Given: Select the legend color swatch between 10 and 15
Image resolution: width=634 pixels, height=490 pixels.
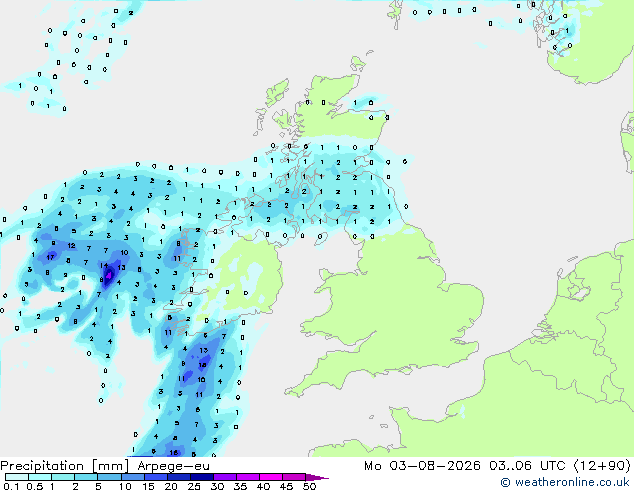Looking at the screenshot, I should tap(133, 477).
